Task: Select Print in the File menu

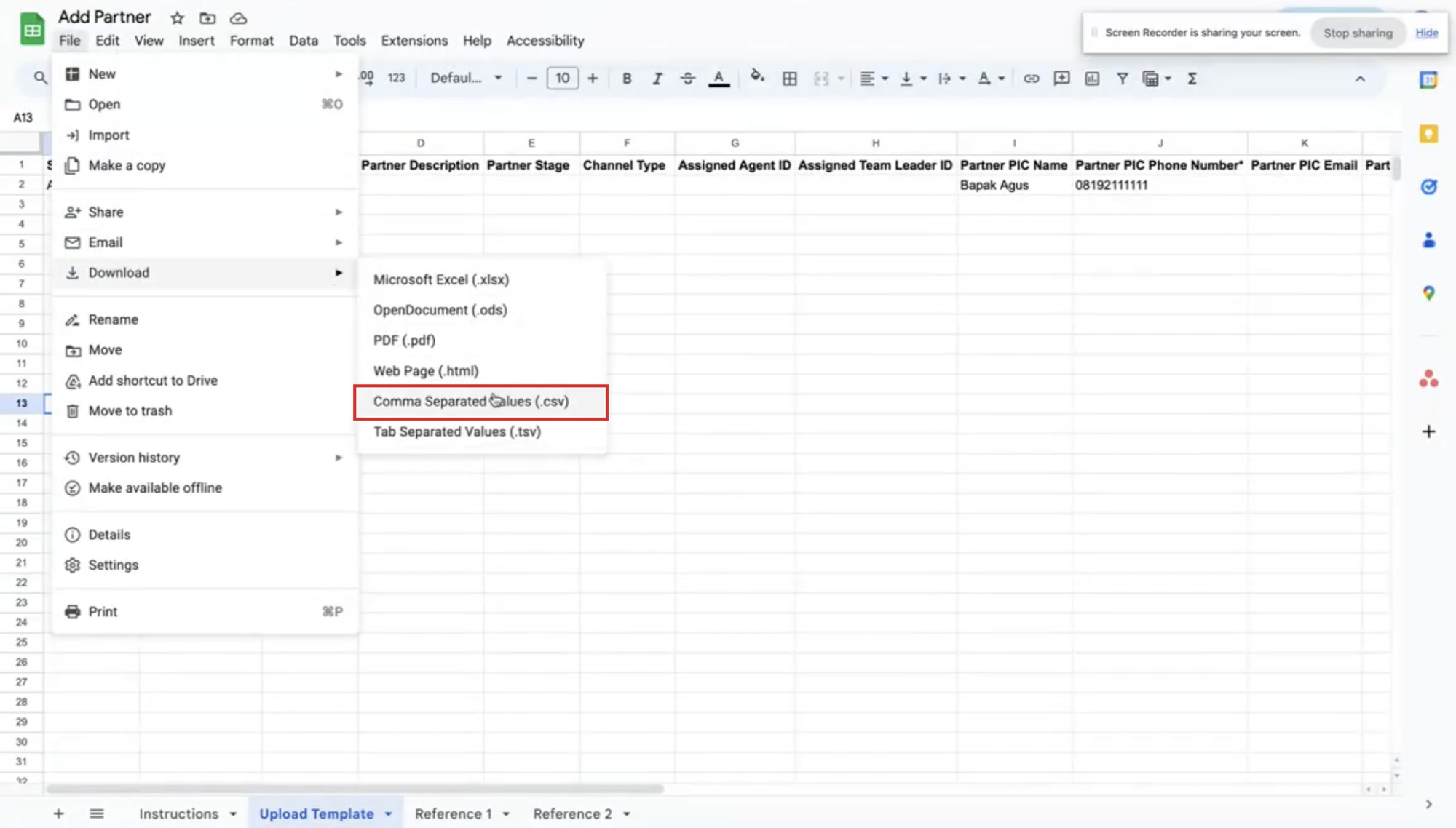Action: [x=205, y=612]
